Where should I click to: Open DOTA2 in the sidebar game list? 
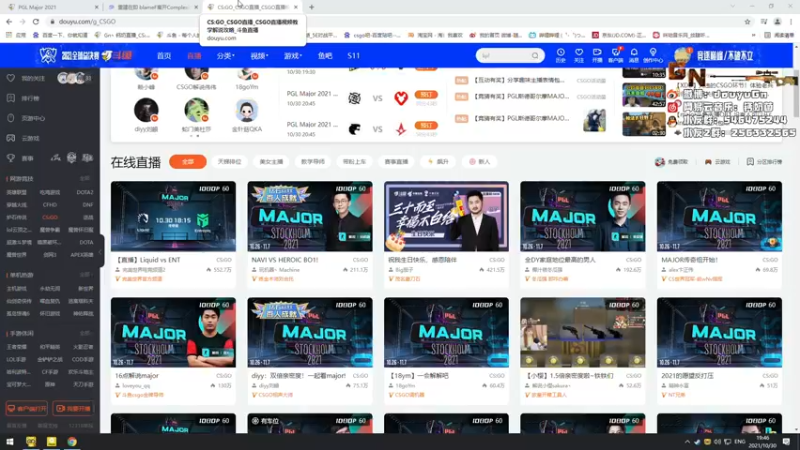pos(85,192)
